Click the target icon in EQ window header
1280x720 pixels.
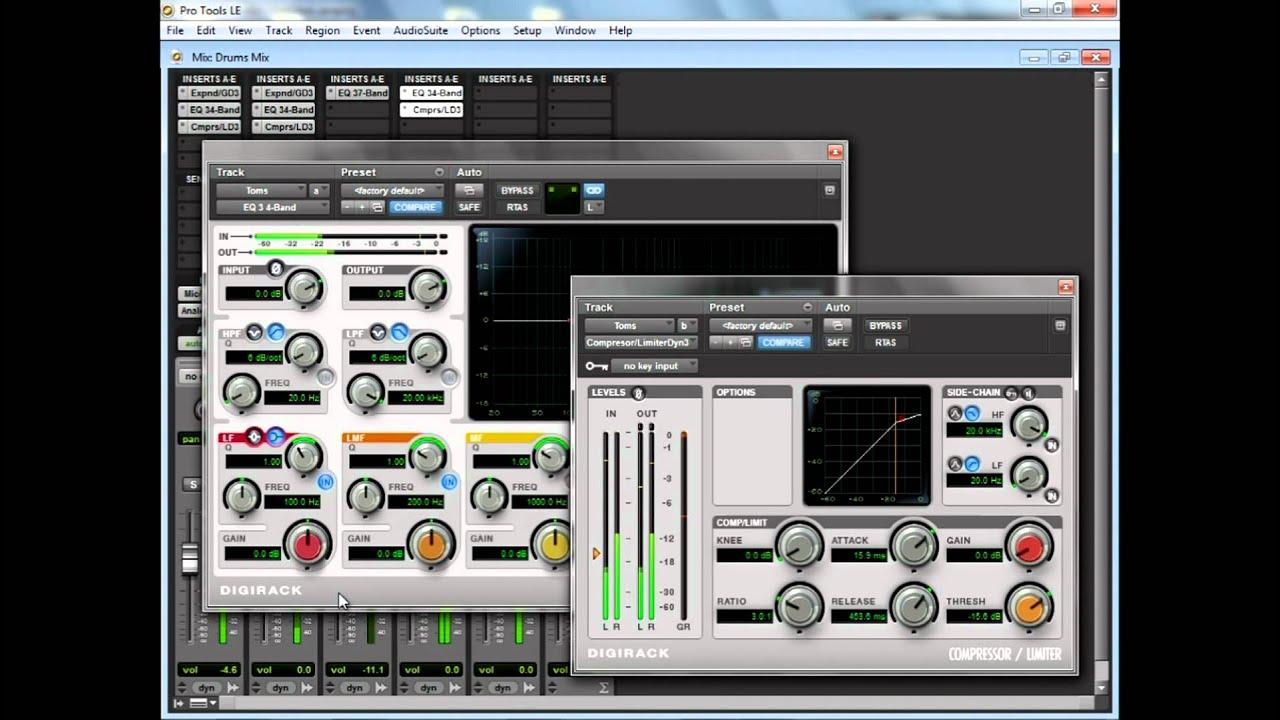(x=829, y=190)
